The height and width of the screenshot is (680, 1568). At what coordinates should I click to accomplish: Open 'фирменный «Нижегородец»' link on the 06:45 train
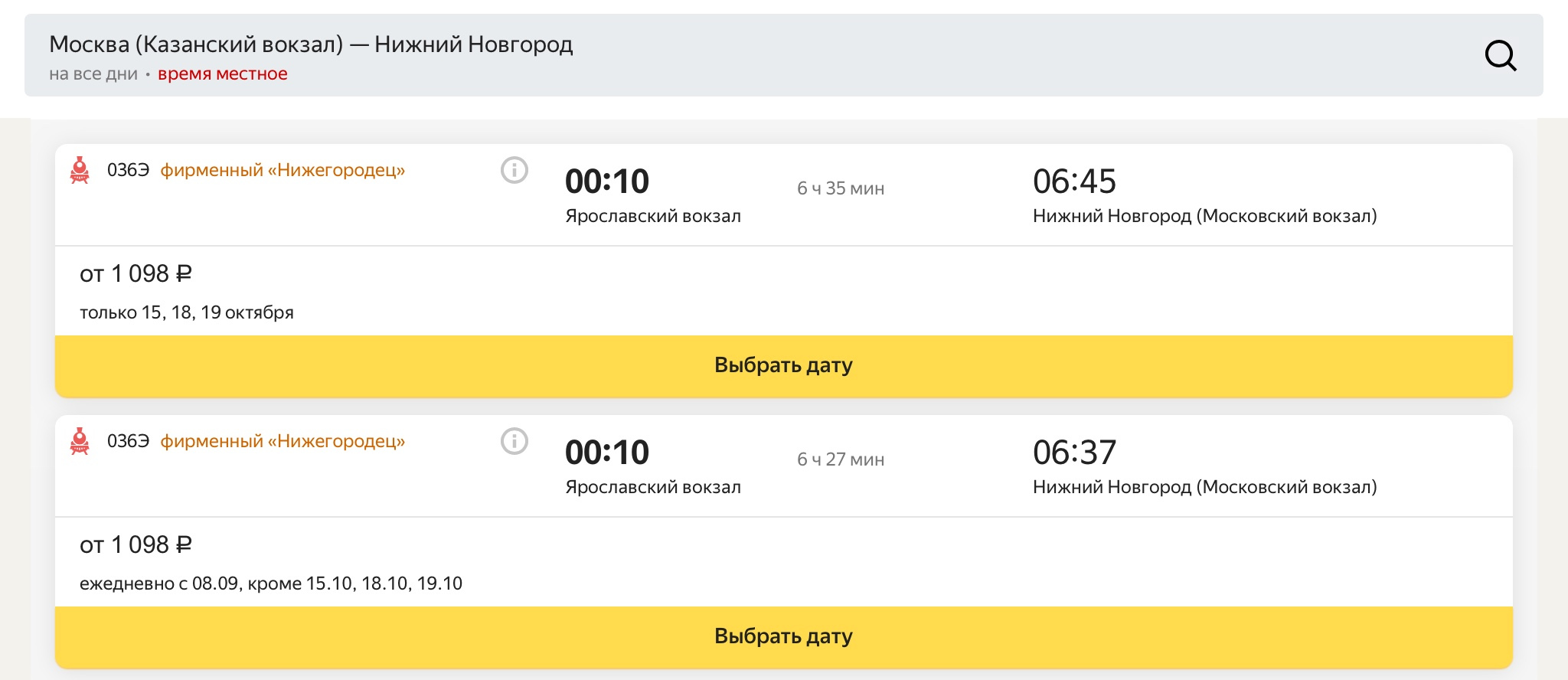(x=283, y=170)
